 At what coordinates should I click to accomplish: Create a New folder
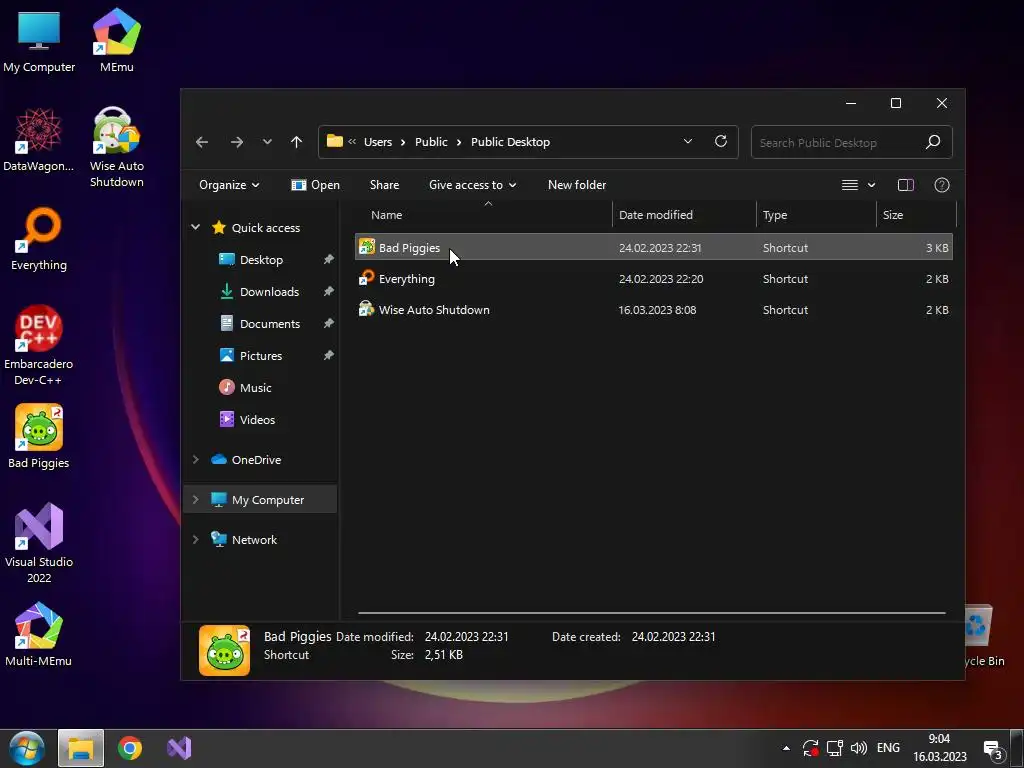[x=577, y=185]
